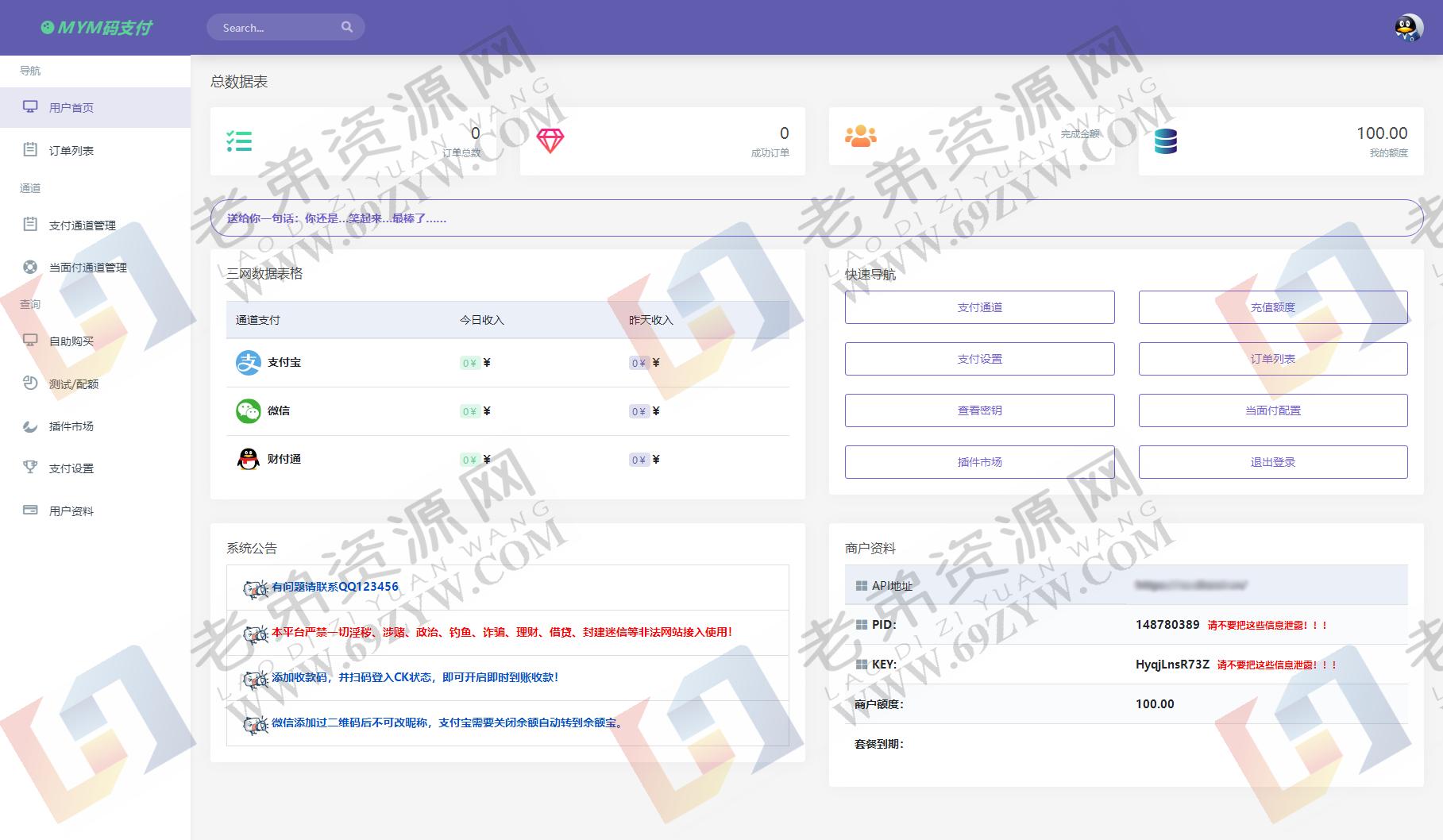This screenshot has width=1443, height=840.
Task: Open 插件市场 from the sidebar
Action: 95,426
